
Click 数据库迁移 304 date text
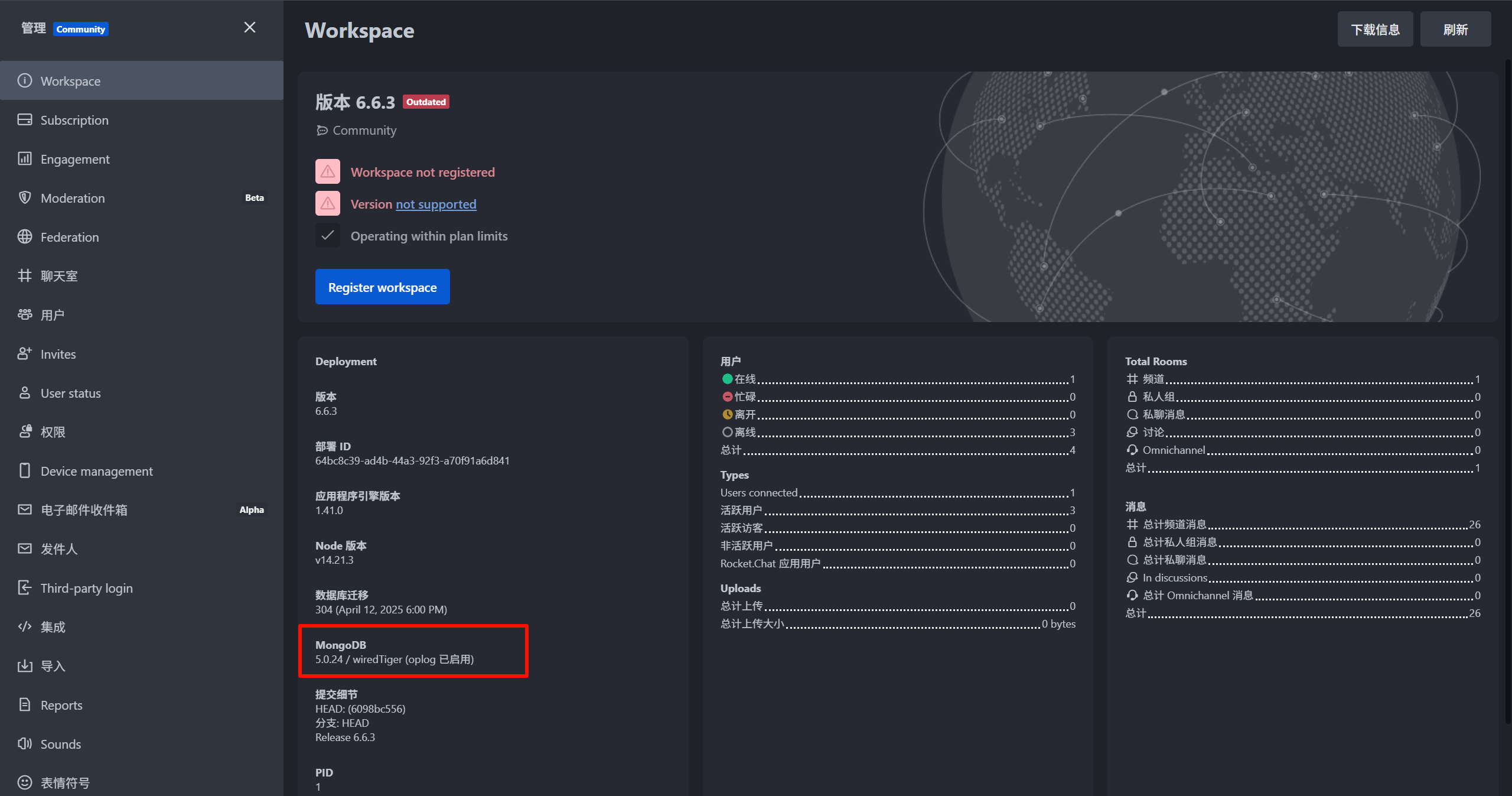[381, 609]
